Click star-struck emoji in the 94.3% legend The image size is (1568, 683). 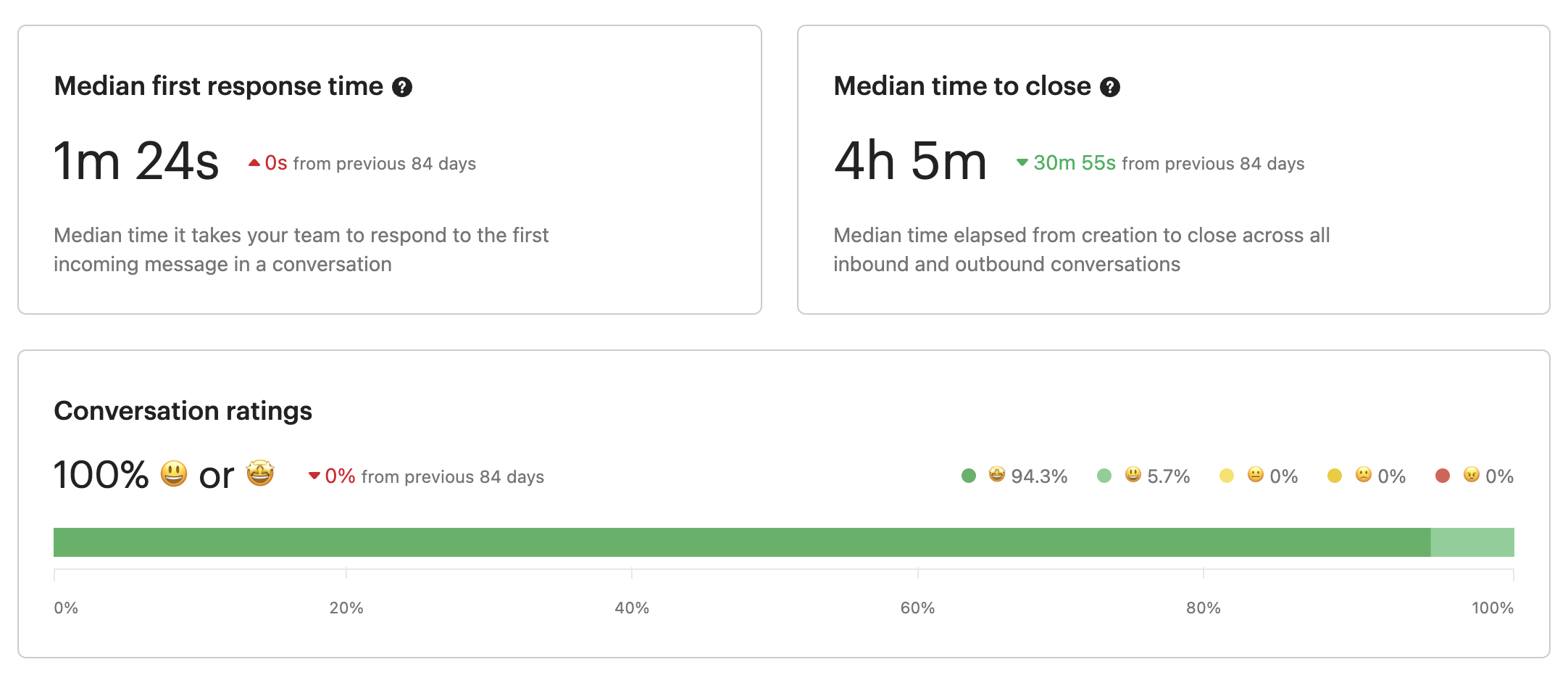coord(997,474)
